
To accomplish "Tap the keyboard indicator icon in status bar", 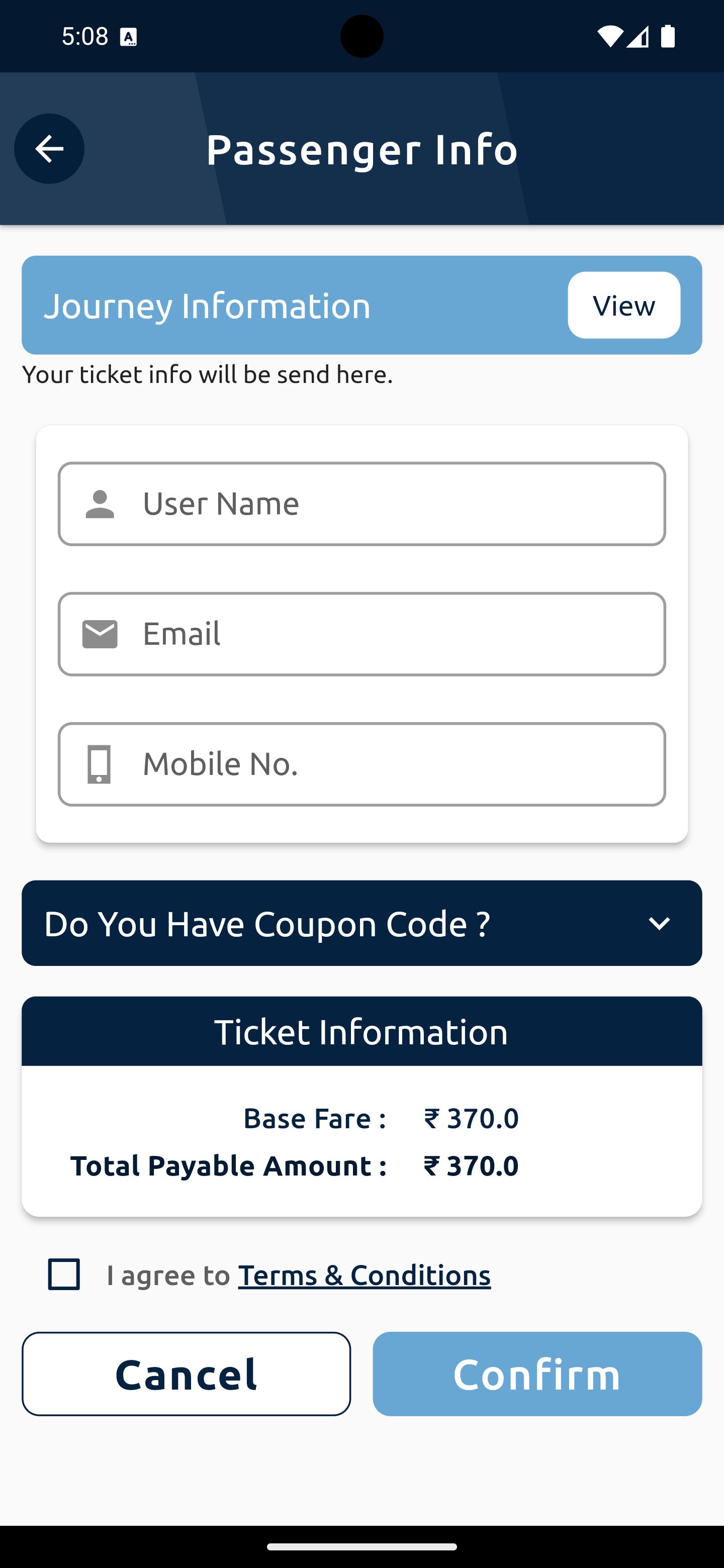I will 129,38.
